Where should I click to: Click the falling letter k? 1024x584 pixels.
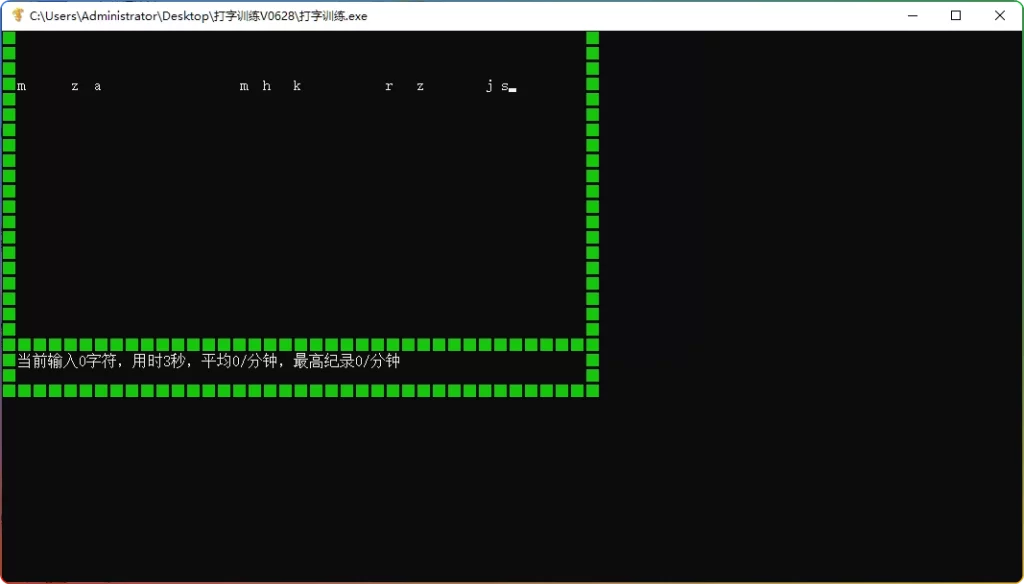297,86
